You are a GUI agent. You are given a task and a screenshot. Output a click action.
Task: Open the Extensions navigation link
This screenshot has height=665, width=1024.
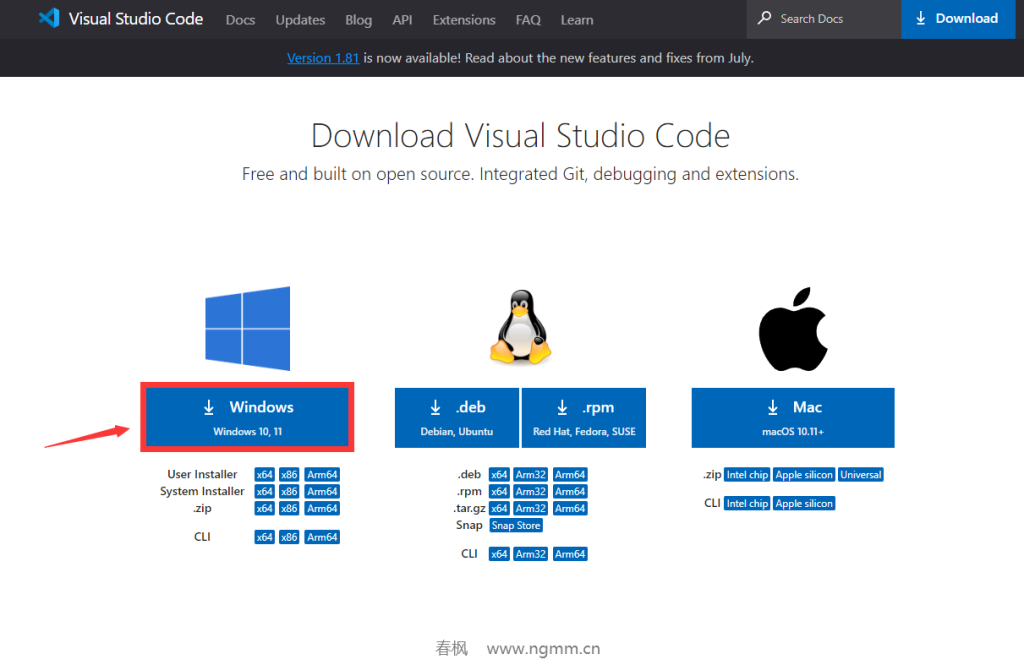click(464, 20)
